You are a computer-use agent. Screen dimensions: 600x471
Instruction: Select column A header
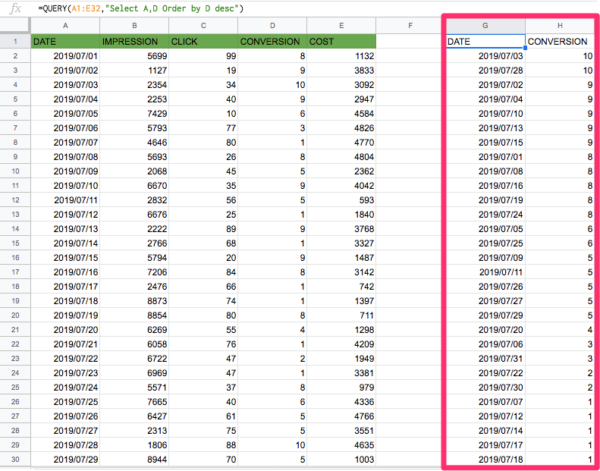[65, 26]
